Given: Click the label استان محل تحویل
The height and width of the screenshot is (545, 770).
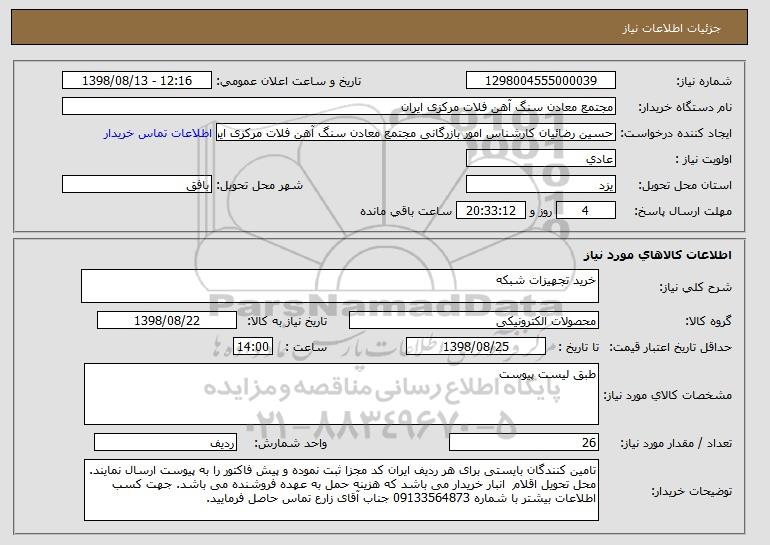Looking at the screenshot, I should coord(685,185).
